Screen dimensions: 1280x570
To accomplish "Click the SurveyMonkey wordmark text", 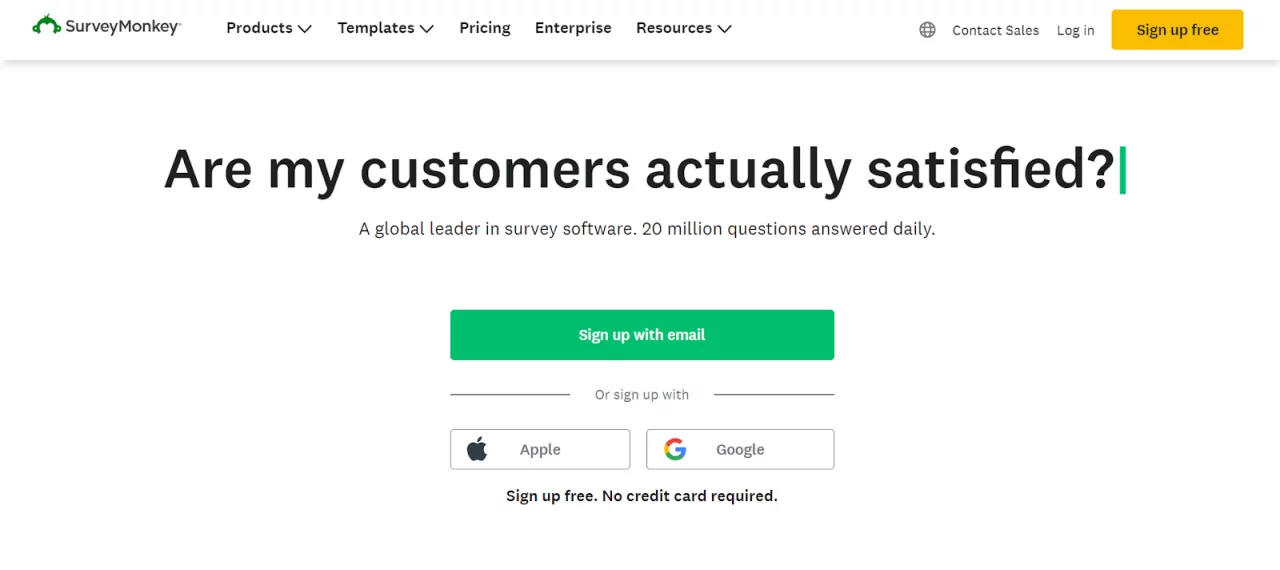I will click(123, 27).
